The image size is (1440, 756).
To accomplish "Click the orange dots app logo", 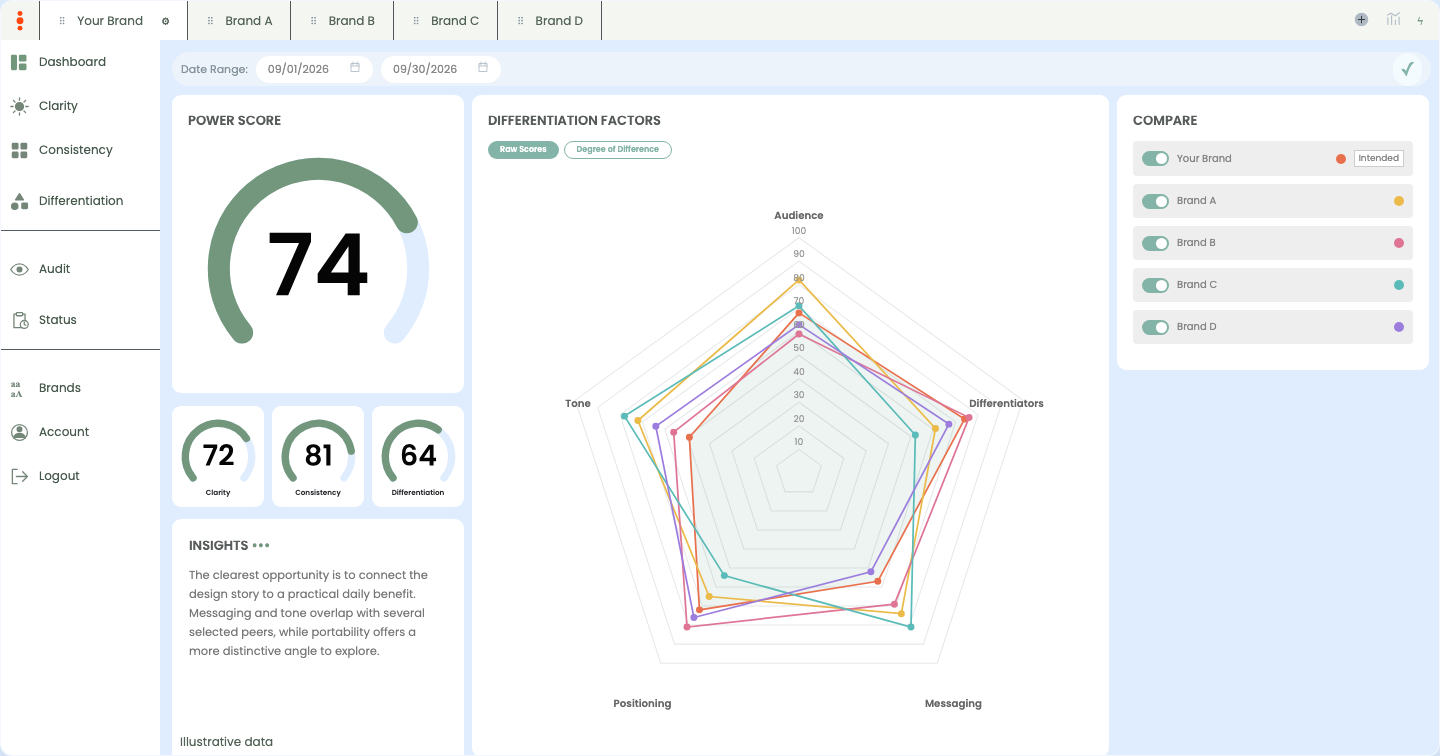I will (20, 20).
